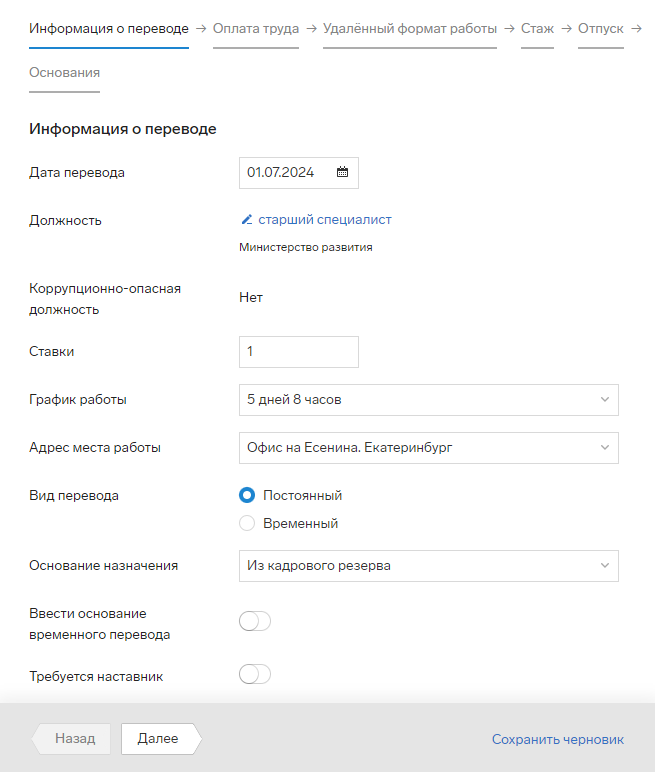Switch to the Основания tab
655x772 pixels.
click(64, 73)
